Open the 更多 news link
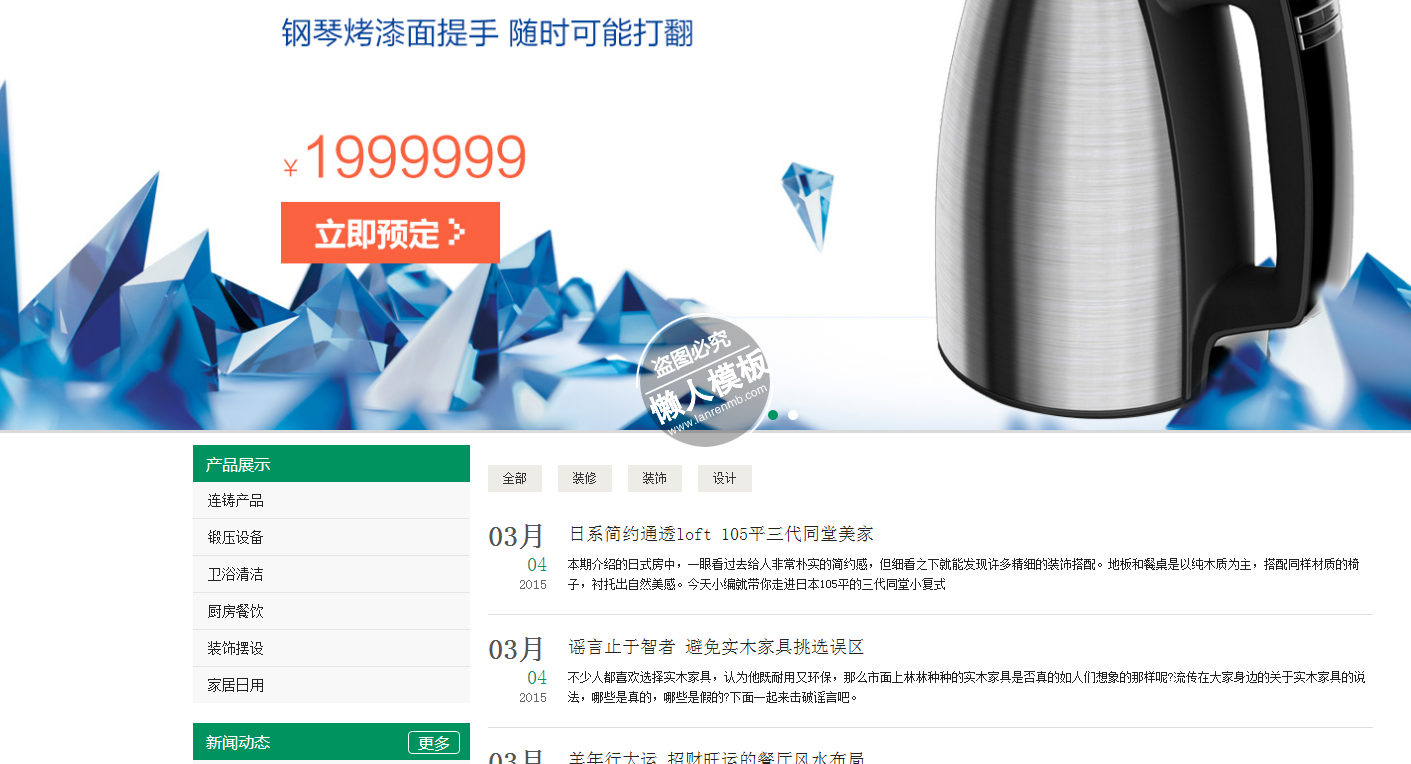1411x764 pixels. [x=434, y=742]
